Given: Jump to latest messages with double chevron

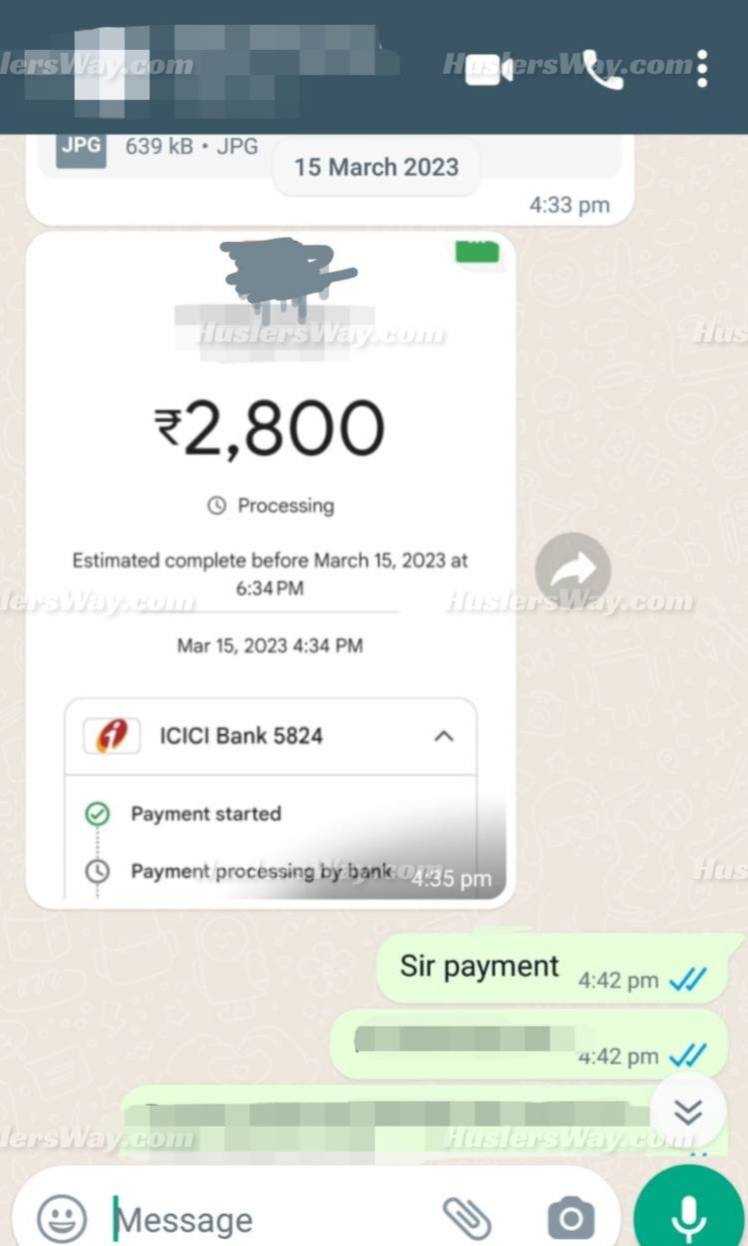Looking at the screenshot, I should point(687,1111).
